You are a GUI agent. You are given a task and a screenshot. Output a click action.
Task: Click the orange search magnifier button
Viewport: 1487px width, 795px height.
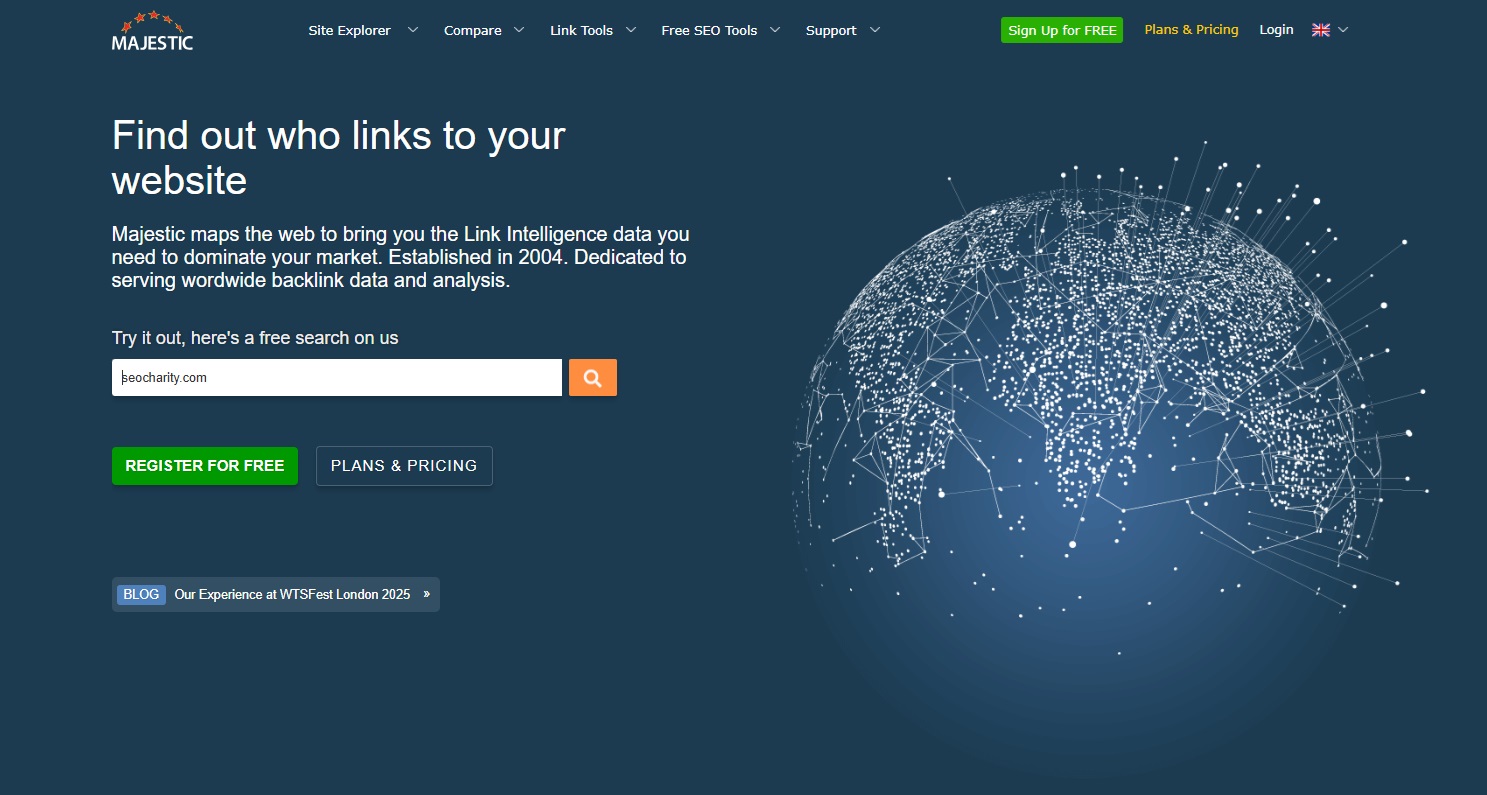pyautogui.click(x=593, y=378)
